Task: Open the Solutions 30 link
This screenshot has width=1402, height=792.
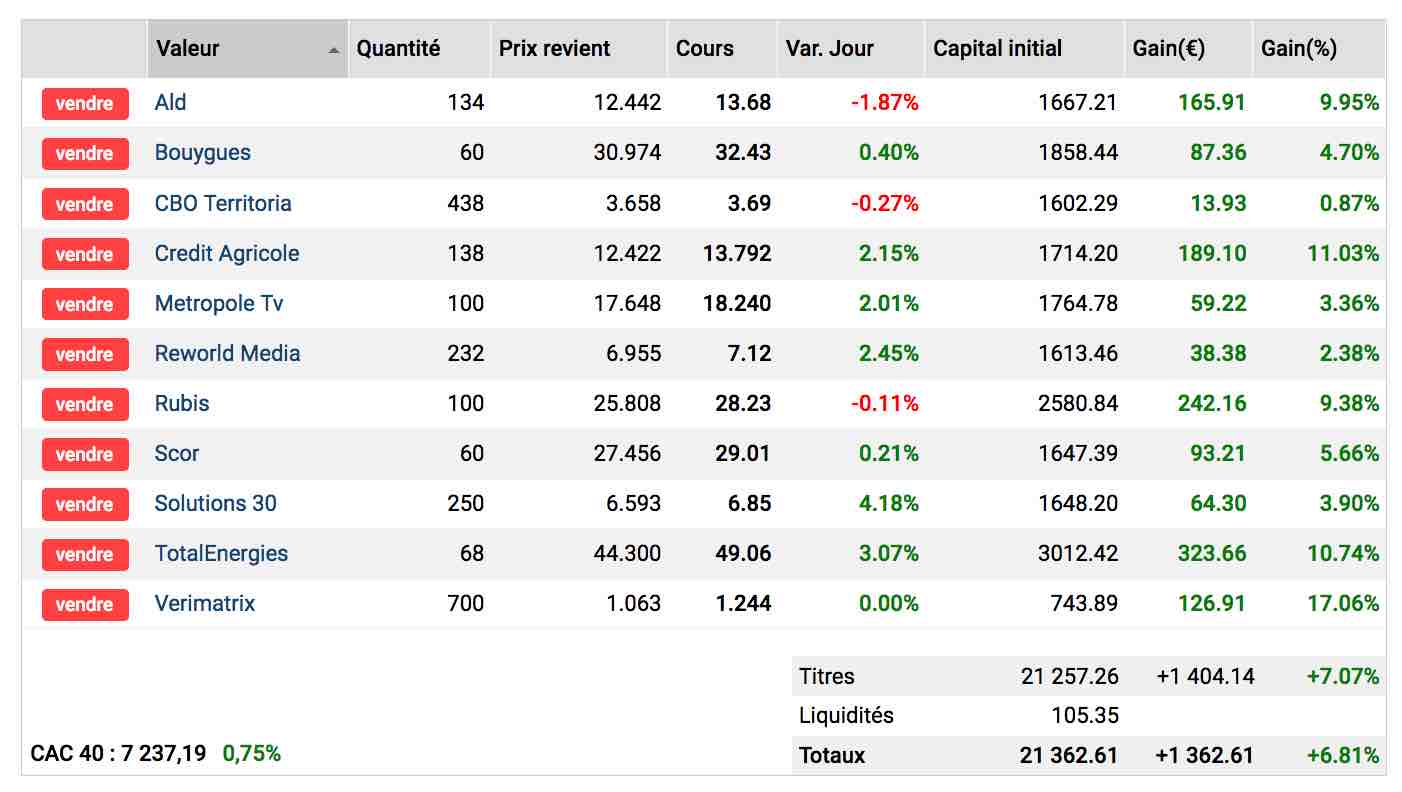Action: pyautogui.click(x=215, y=503)
